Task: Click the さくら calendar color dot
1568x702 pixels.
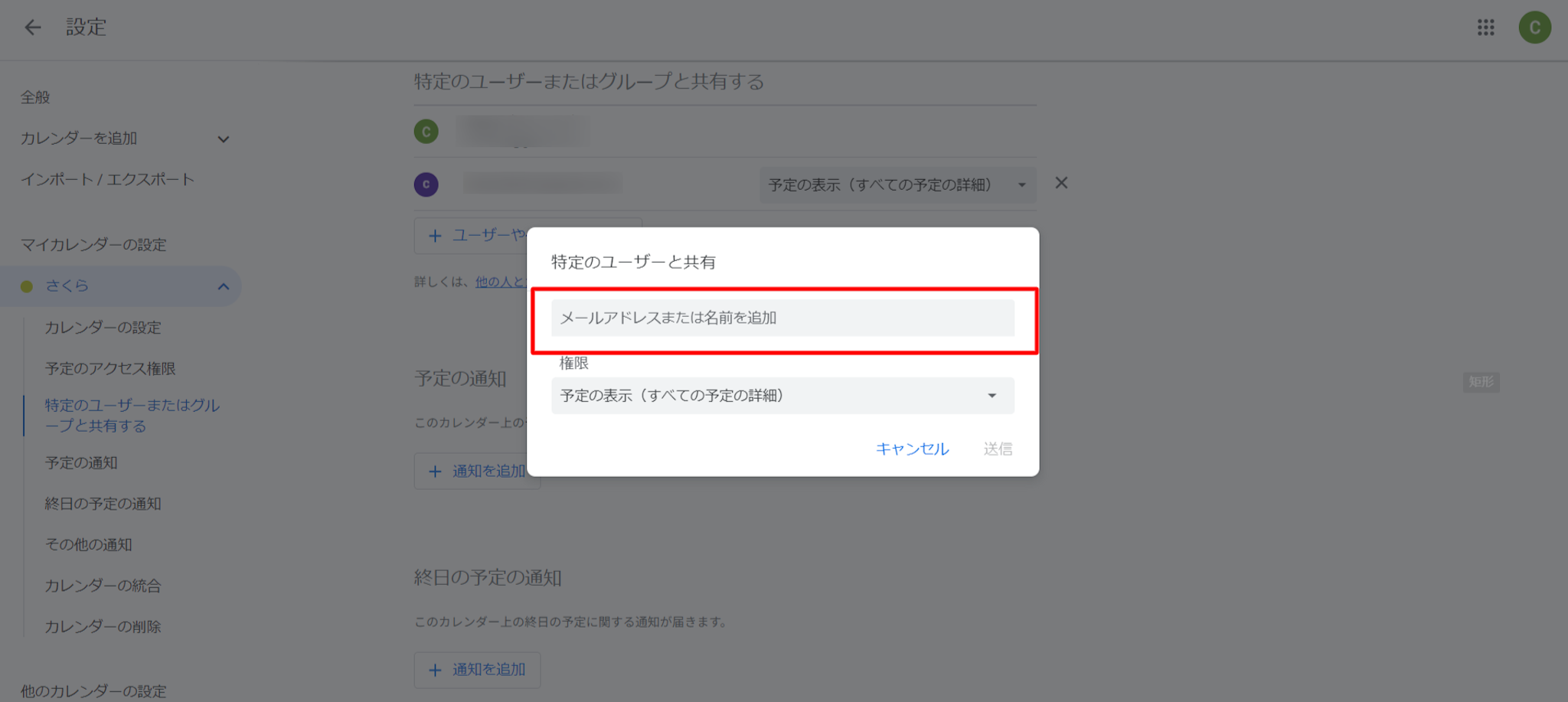Action: click(x=27, y=286)
